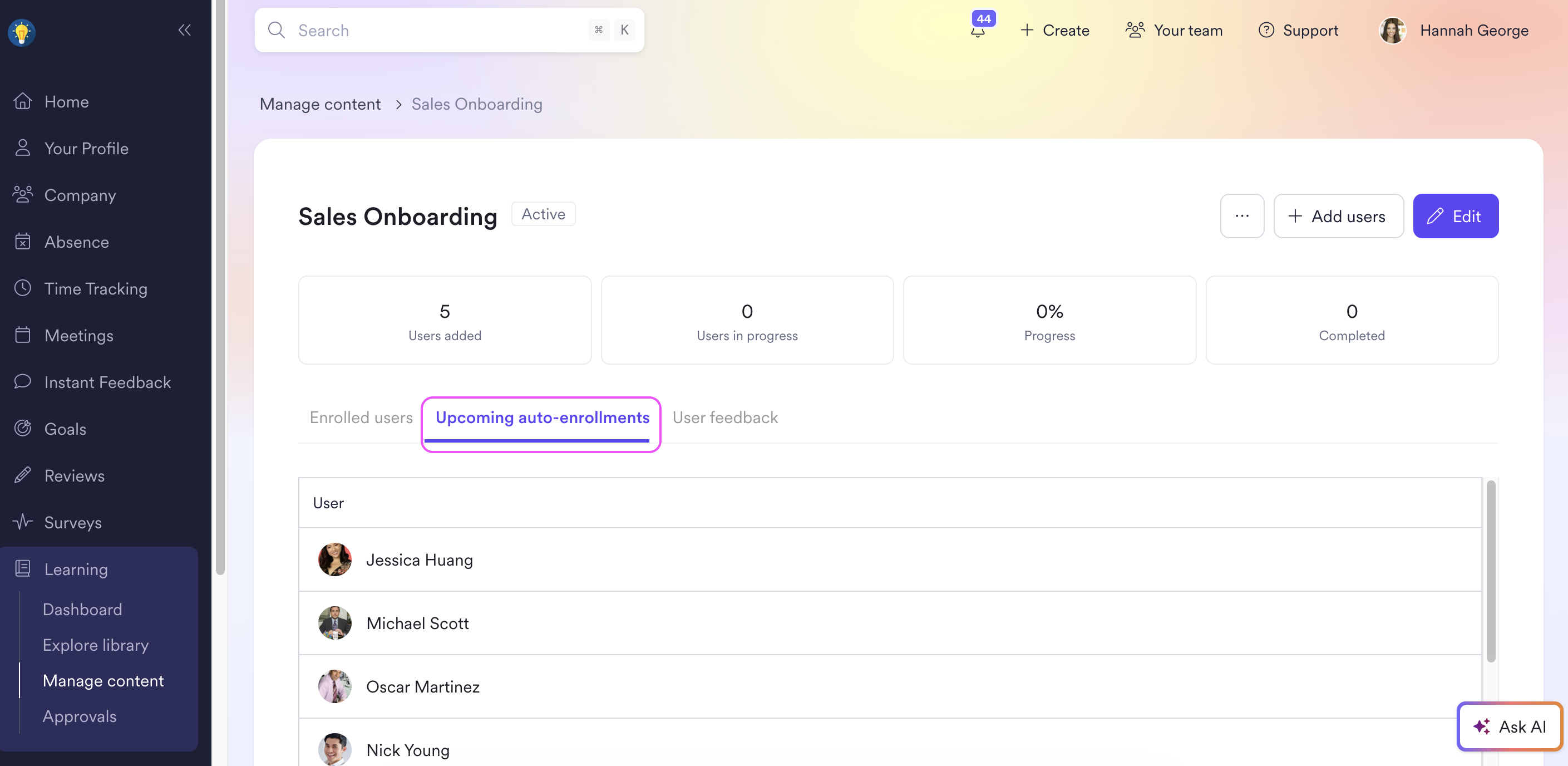Open Instant Feedback chat bubble item
1568x766 pixels.
107,382
